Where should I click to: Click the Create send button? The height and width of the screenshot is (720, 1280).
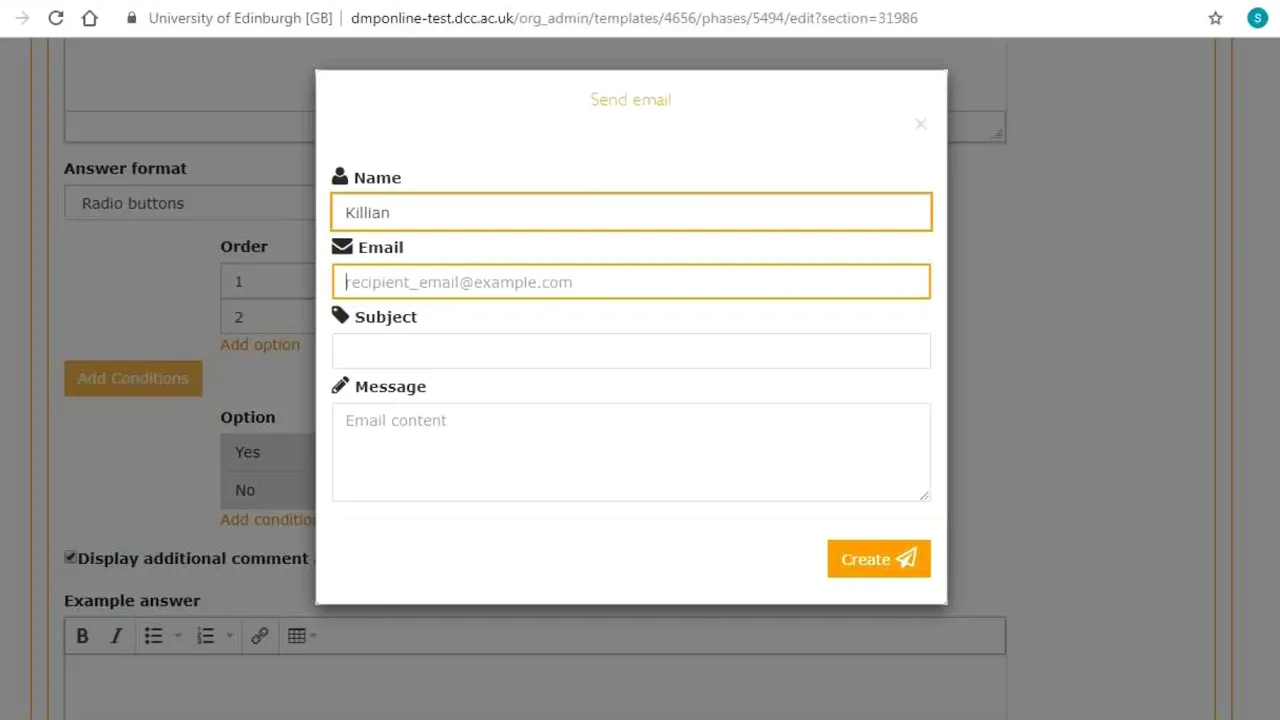pyautogui.click(x=879, y=559)
